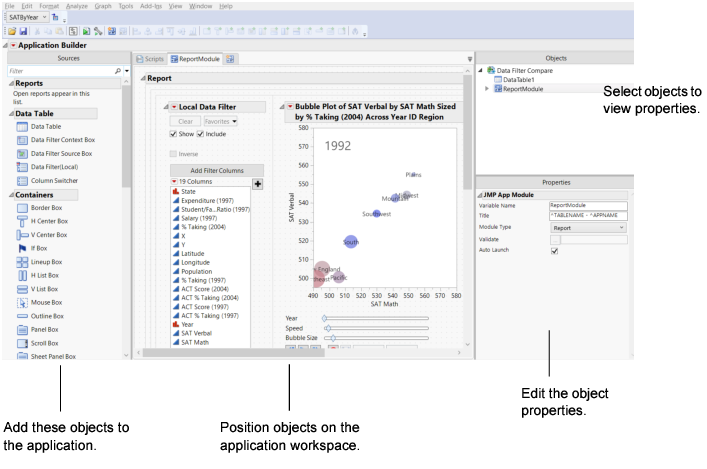Open the Favorites dropdown in the filter
This screenshot has height=469, width=707.
click(219, 120)
